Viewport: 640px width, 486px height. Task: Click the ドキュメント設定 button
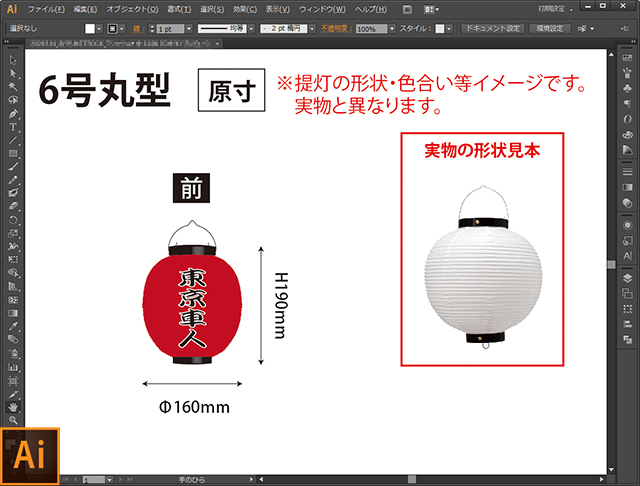[x=493, y=29]
